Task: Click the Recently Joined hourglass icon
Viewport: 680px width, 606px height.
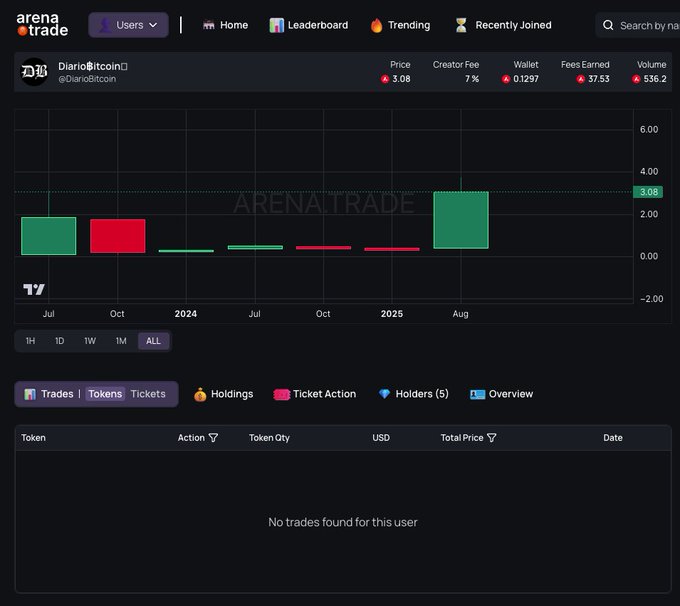Action: (x=461, y=25)
